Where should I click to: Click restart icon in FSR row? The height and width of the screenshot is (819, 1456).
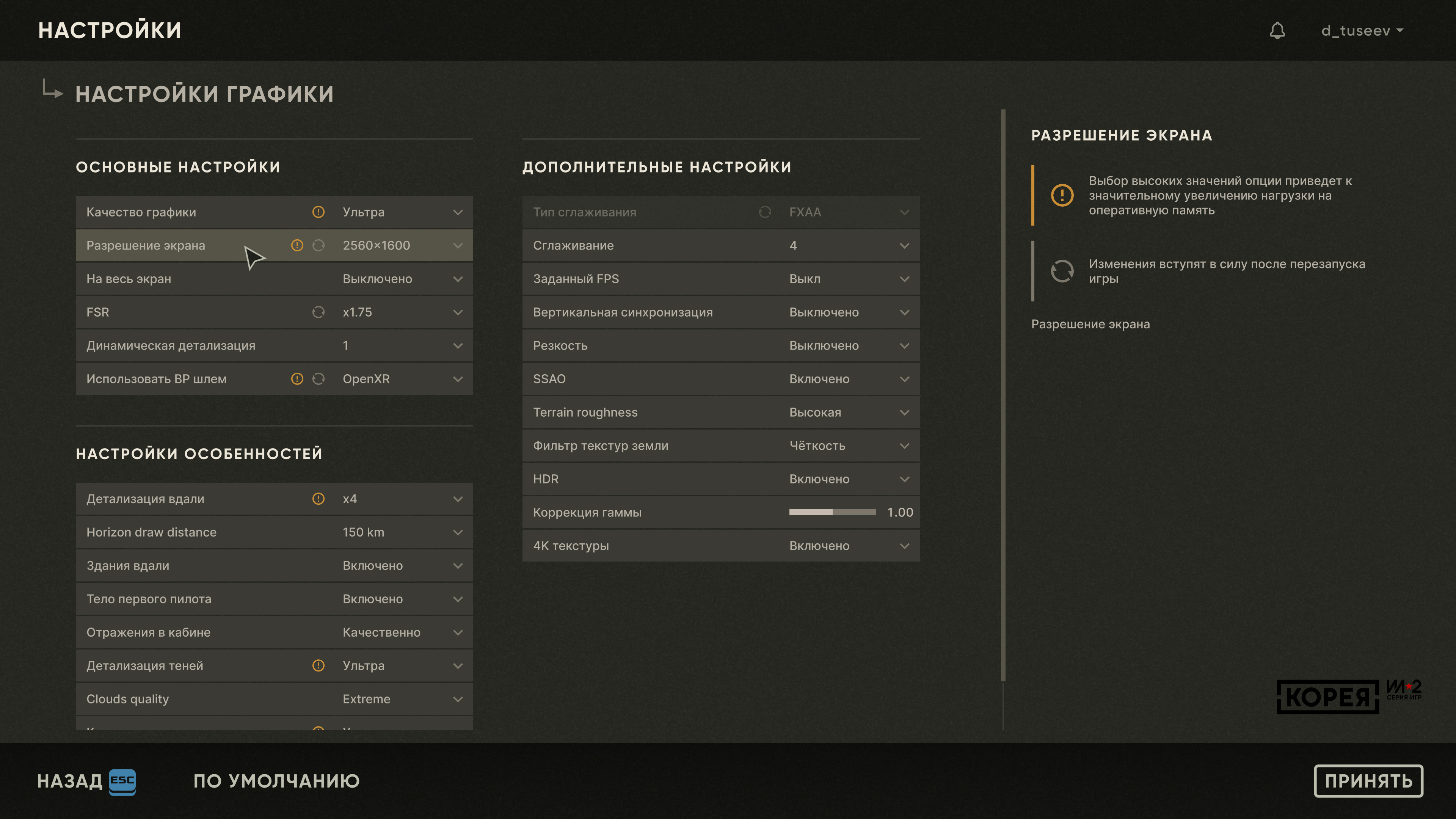click(x=318, y=312)
